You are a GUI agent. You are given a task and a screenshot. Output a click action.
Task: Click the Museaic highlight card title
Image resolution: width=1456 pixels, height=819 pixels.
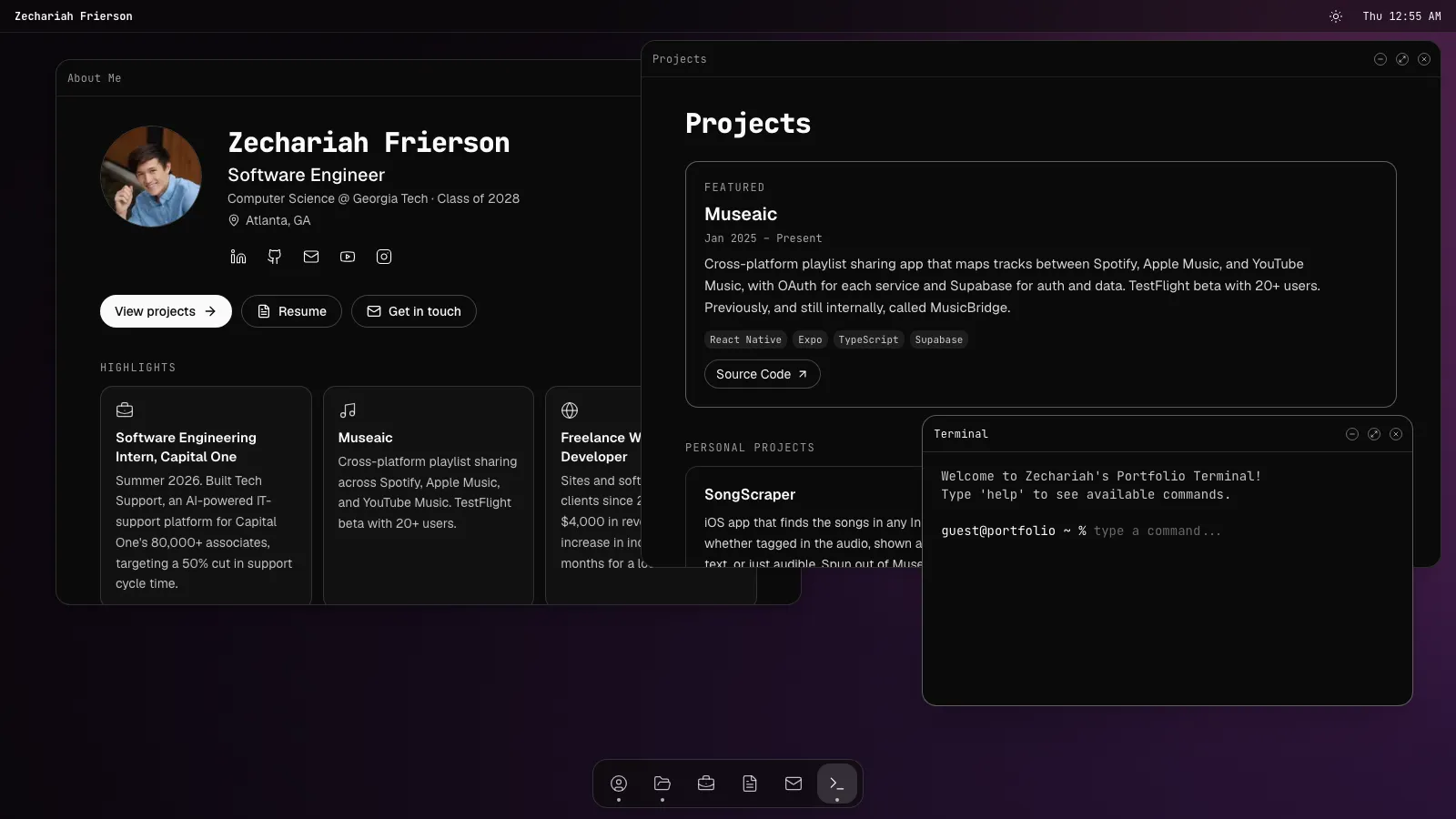365,438
